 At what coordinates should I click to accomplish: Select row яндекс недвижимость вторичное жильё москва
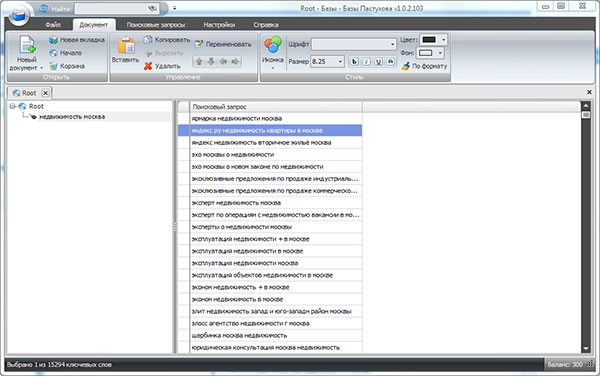point(276,143)
